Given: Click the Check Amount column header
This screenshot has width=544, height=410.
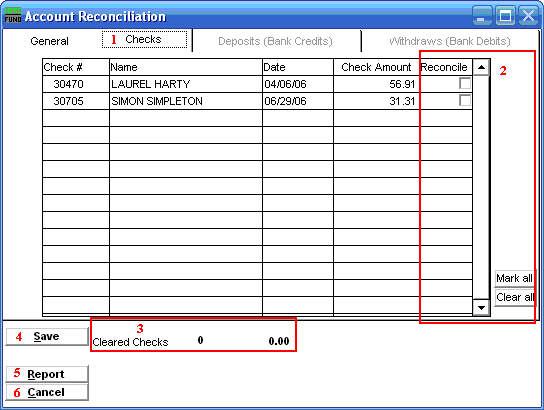Looking at the screenshot, I should 376,67.
